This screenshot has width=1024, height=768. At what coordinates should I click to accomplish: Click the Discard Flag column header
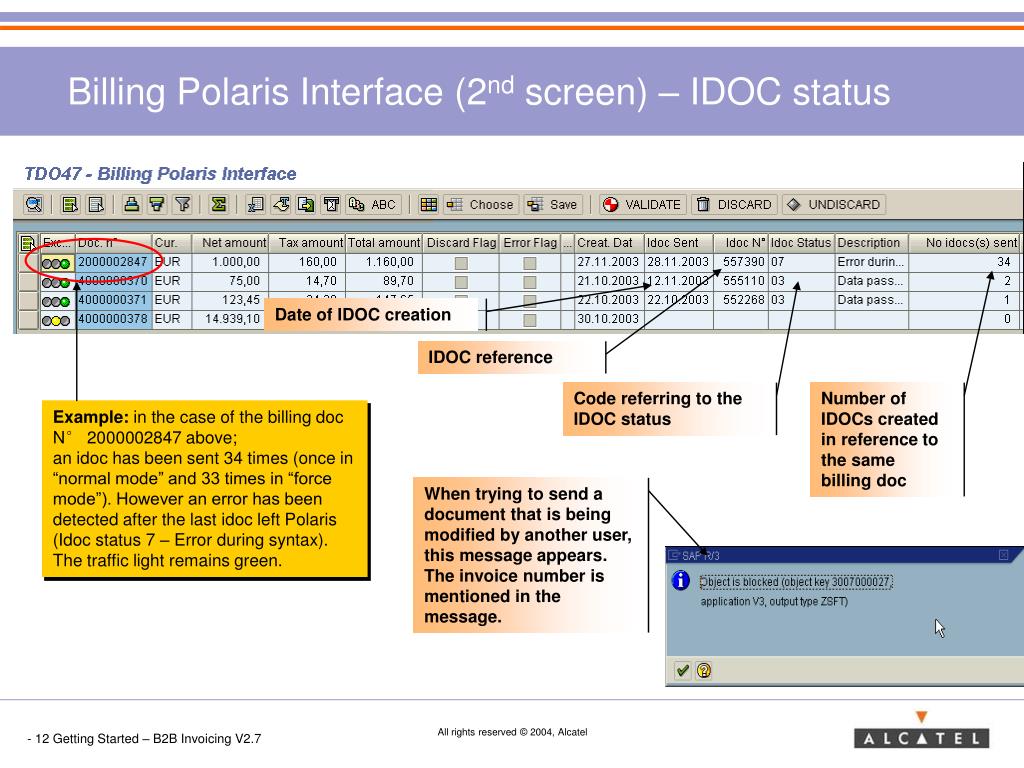click(461, 243)
